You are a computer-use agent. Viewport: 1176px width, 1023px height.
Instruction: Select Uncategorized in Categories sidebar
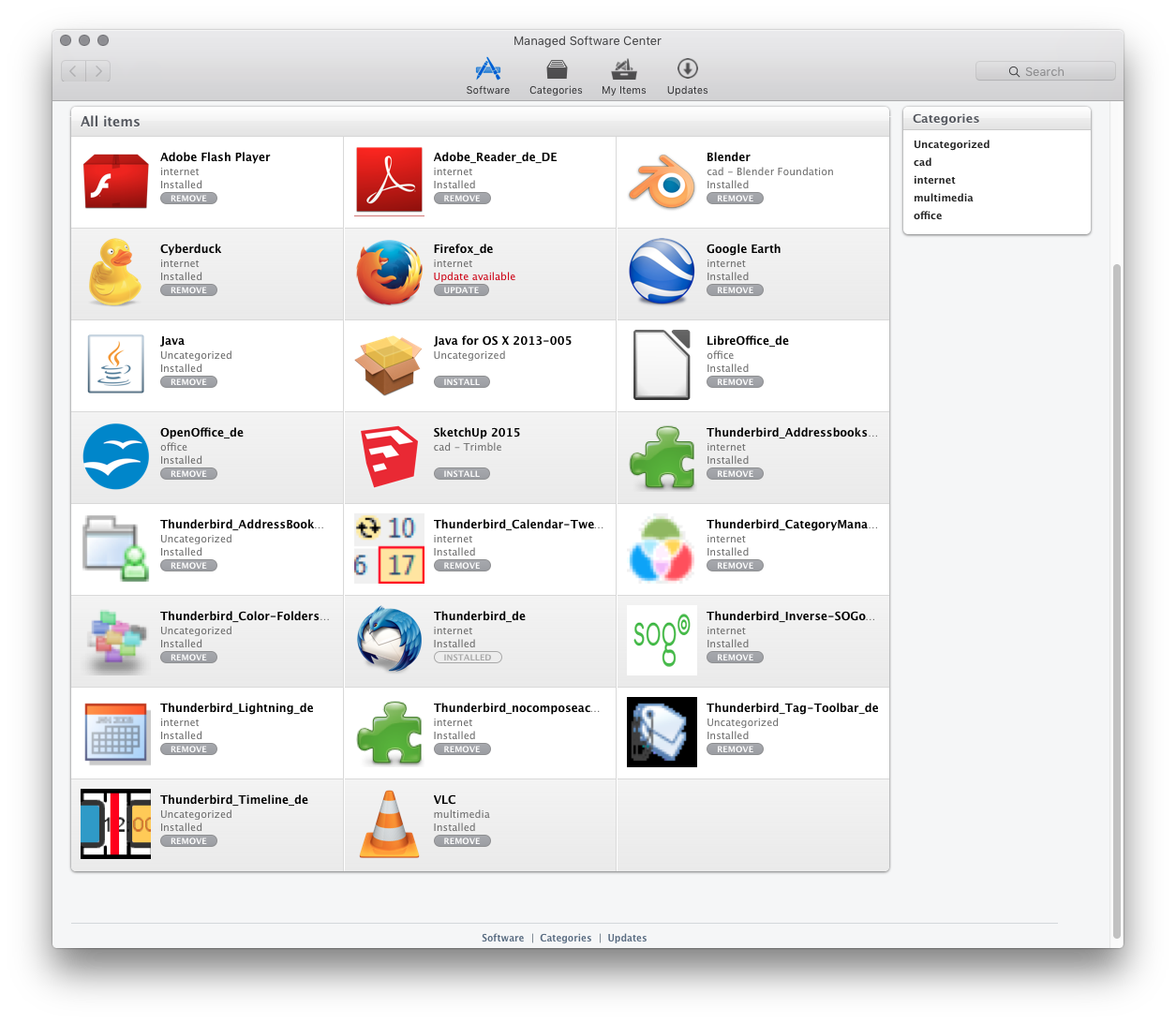pos(951,144)
